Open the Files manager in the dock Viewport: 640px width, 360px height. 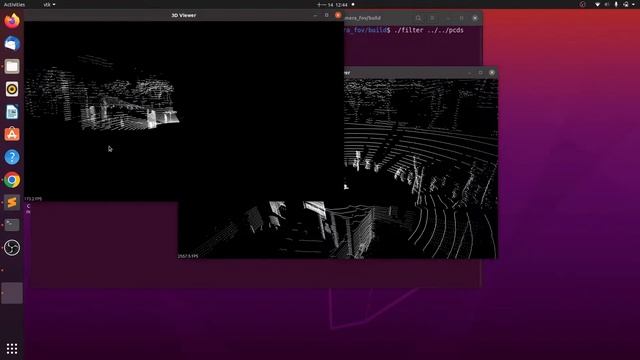click(12, 66)
